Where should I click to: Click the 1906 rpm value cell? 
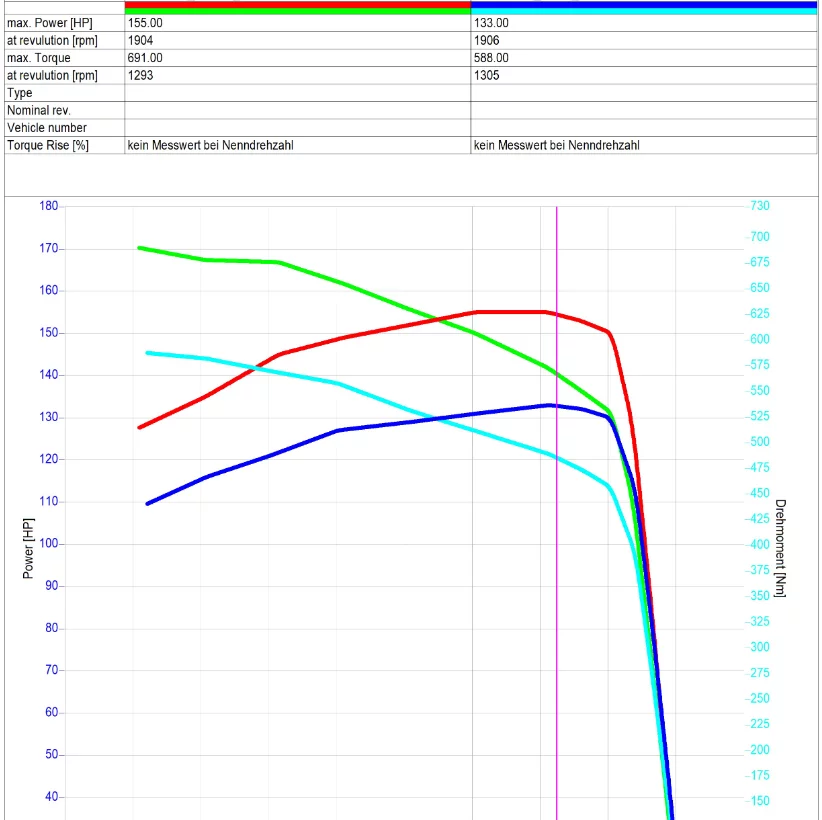pyautogui.click(x=643, y=41)
